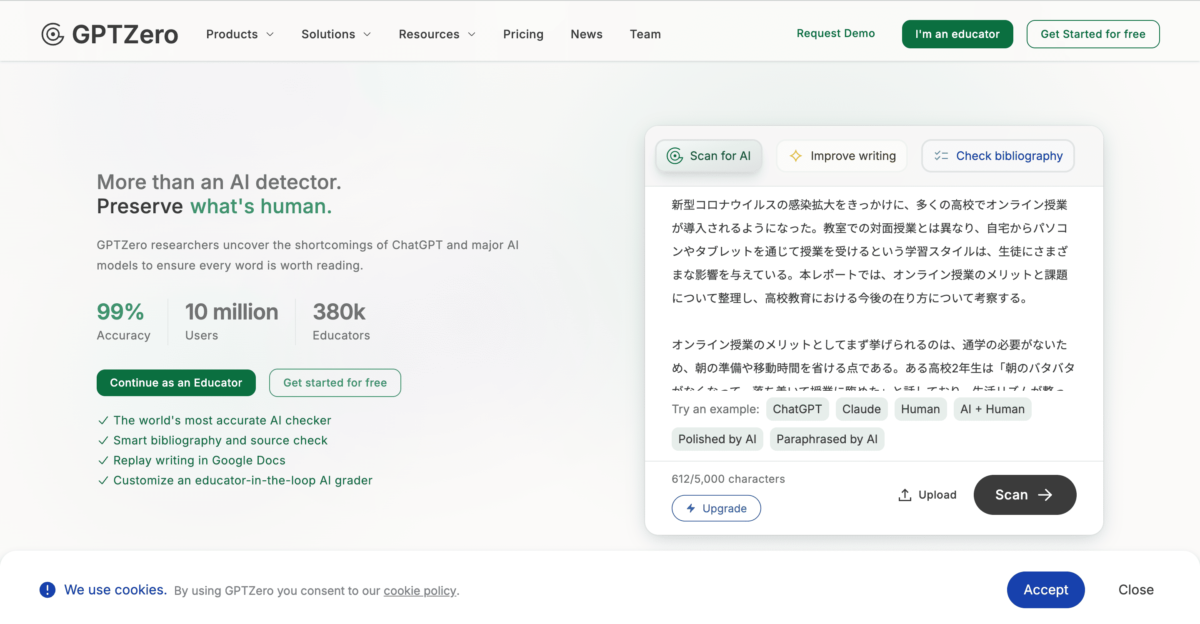Open the Products menu
The height and width of the screenshot is (624, 1200).
(x=240, y=34)
